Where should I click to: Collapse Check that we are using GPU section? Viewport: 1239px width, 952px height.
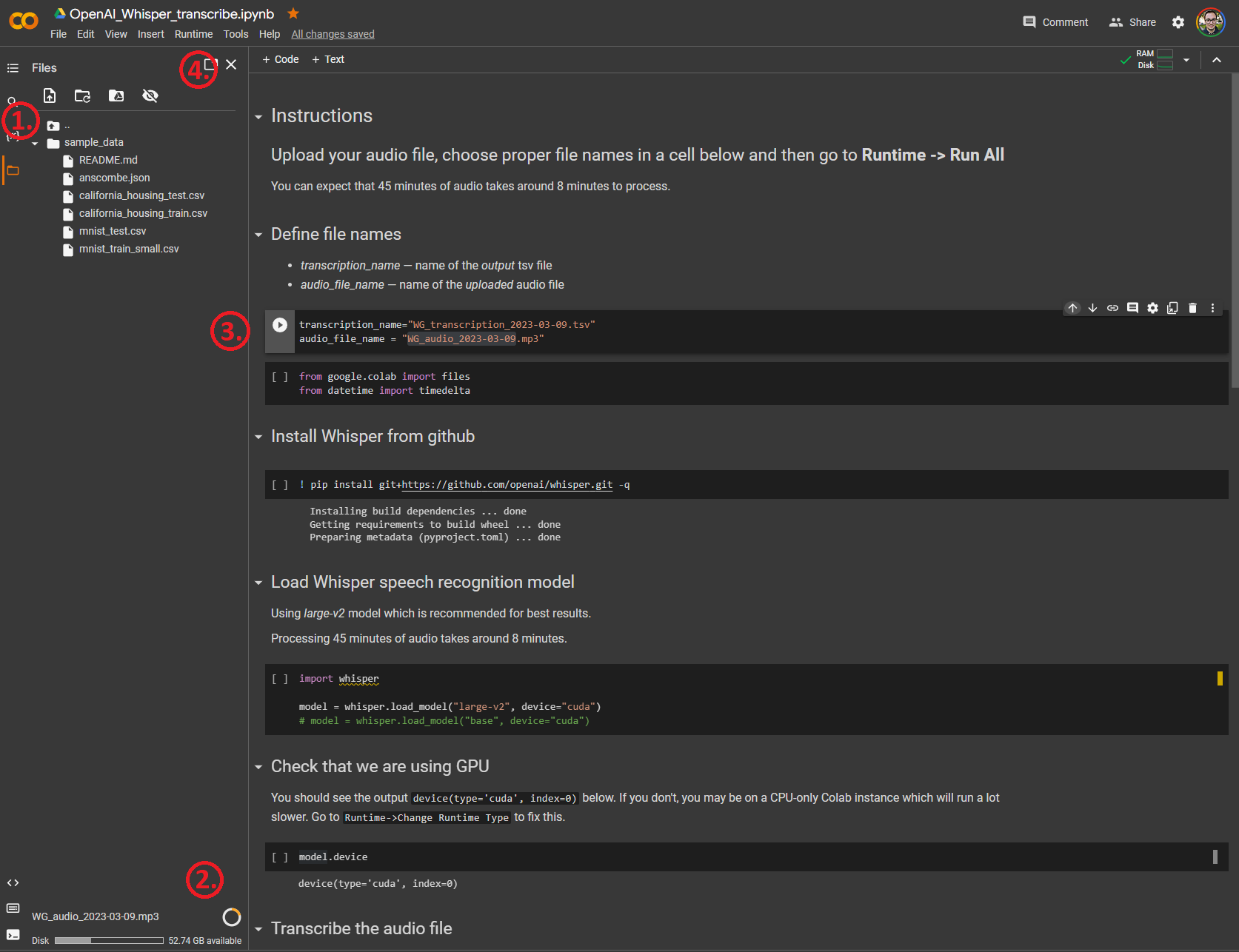click(258, 768)
